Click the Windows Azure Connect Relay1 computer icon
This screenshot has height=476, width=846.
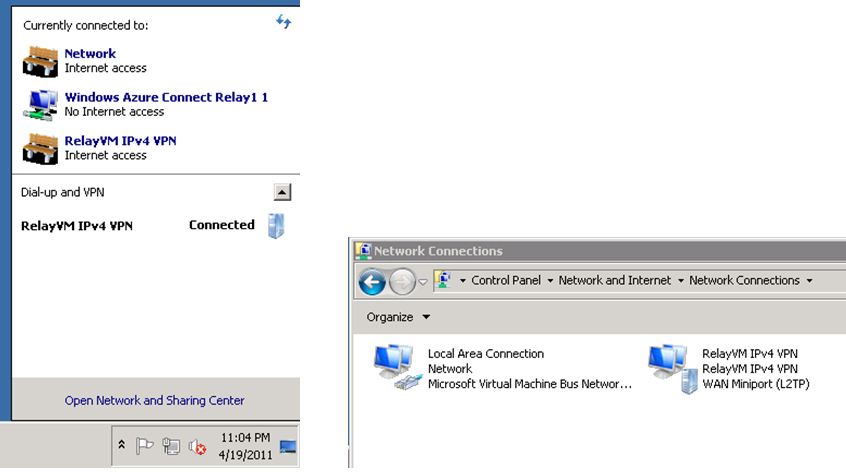pos(40,105)
